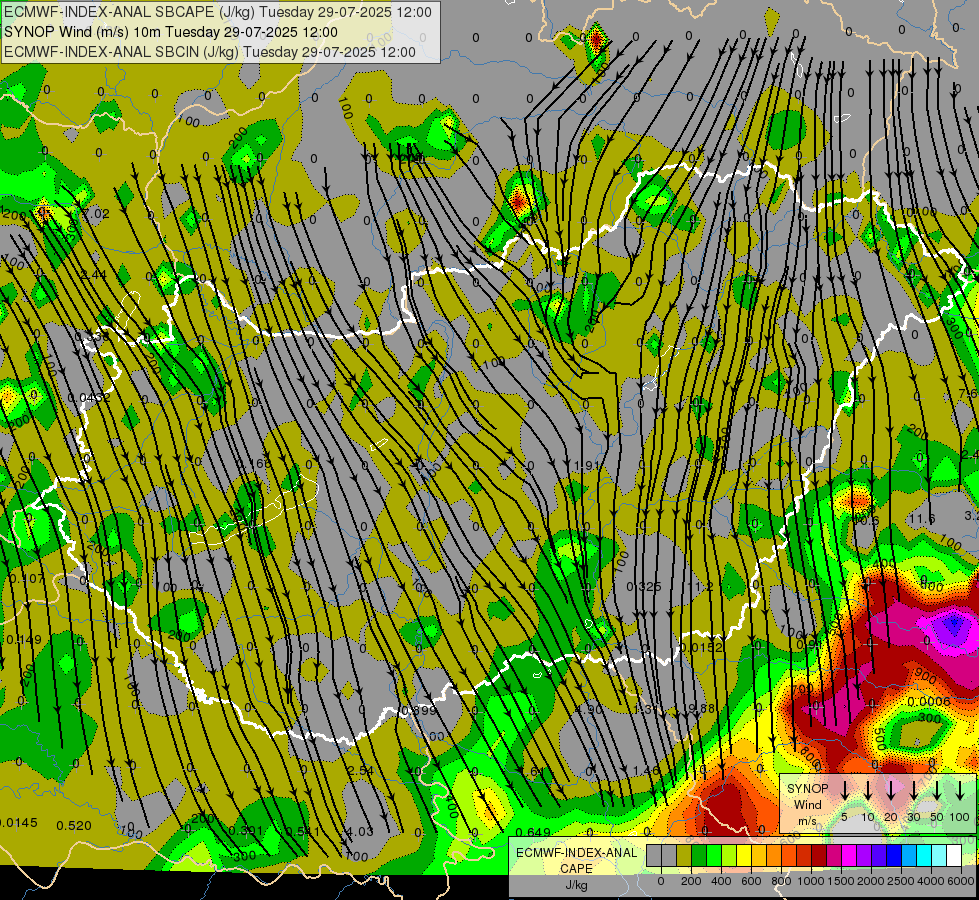Select the white swatch at 6000 J/kg

pyautogui.click(x=953, y=856)
